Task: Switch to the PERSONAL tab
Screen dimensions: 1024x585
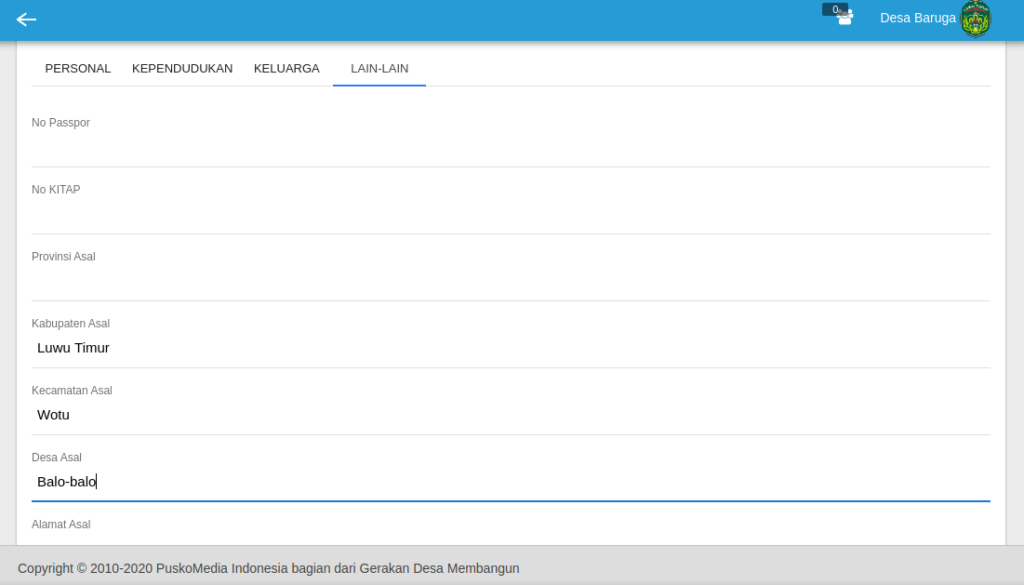Action: coord(78,69)
